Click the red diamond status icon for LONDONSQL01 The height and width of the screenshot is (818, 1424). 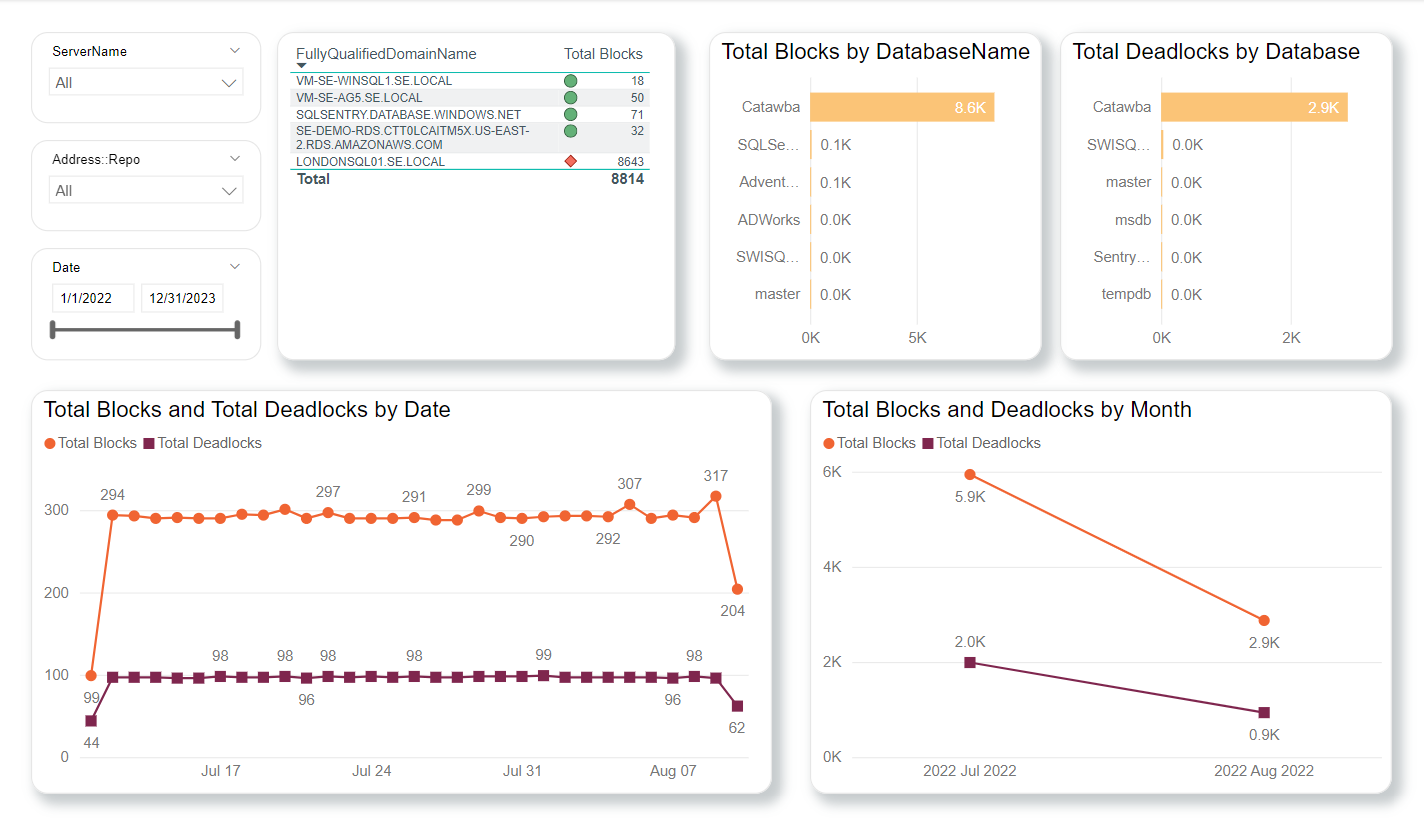pyautogui.click(x=570, y=161)
